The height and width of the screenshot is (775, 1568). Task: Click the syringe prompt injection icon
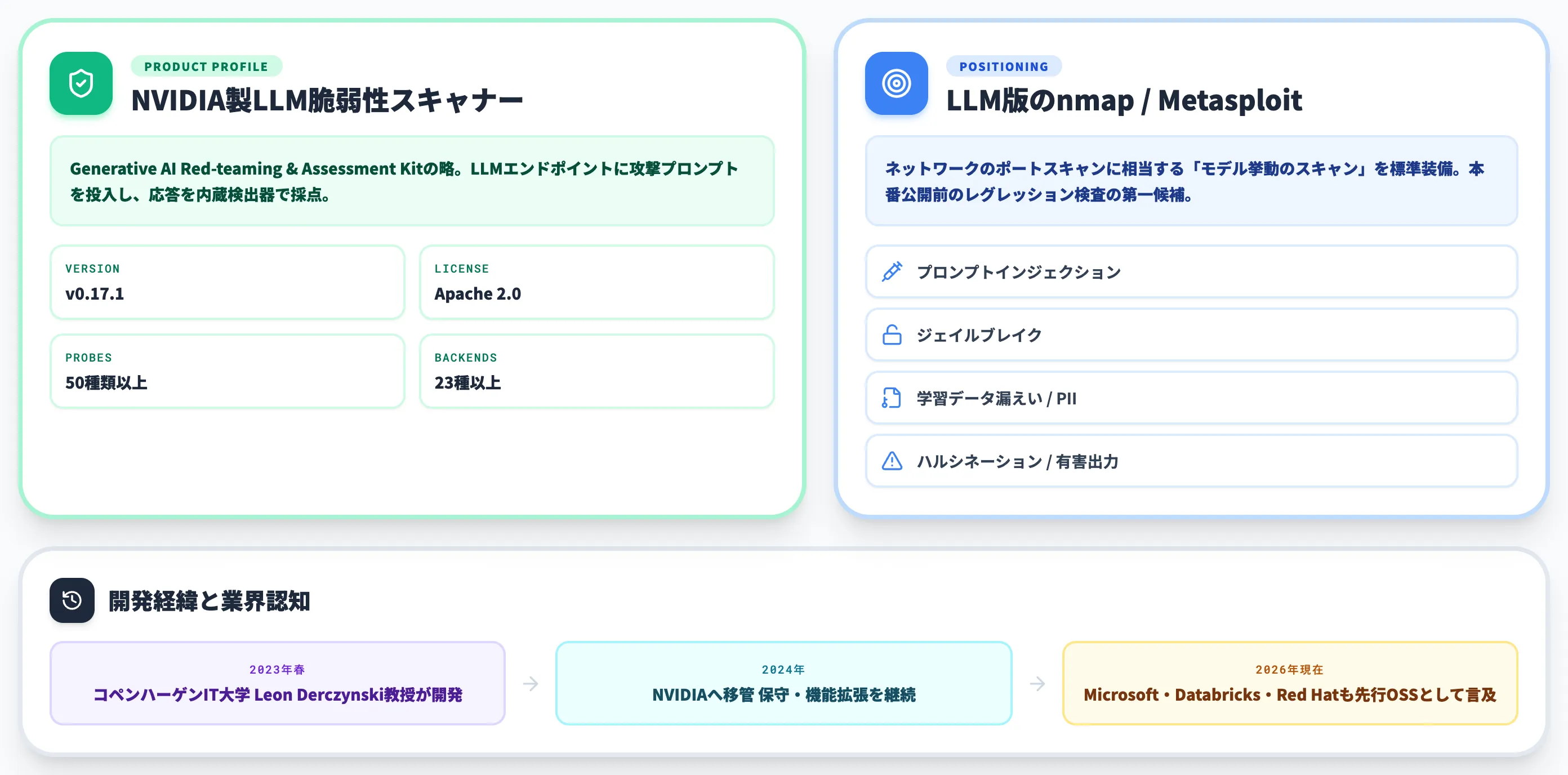(x=892, y=271)
